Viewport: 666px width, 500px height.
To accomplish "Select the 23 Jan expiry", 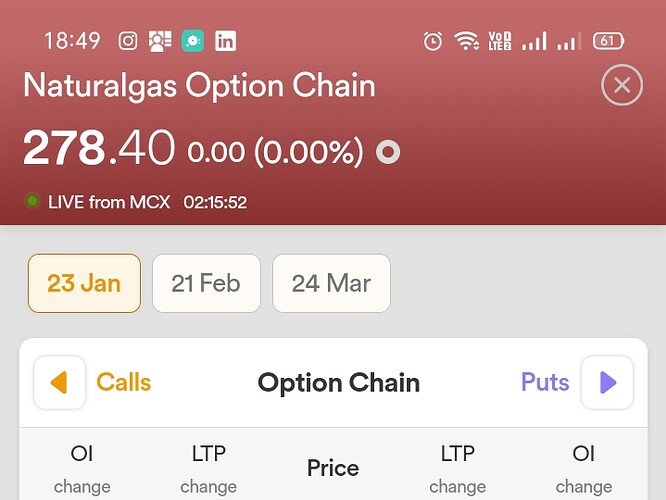I will (84, 283).
